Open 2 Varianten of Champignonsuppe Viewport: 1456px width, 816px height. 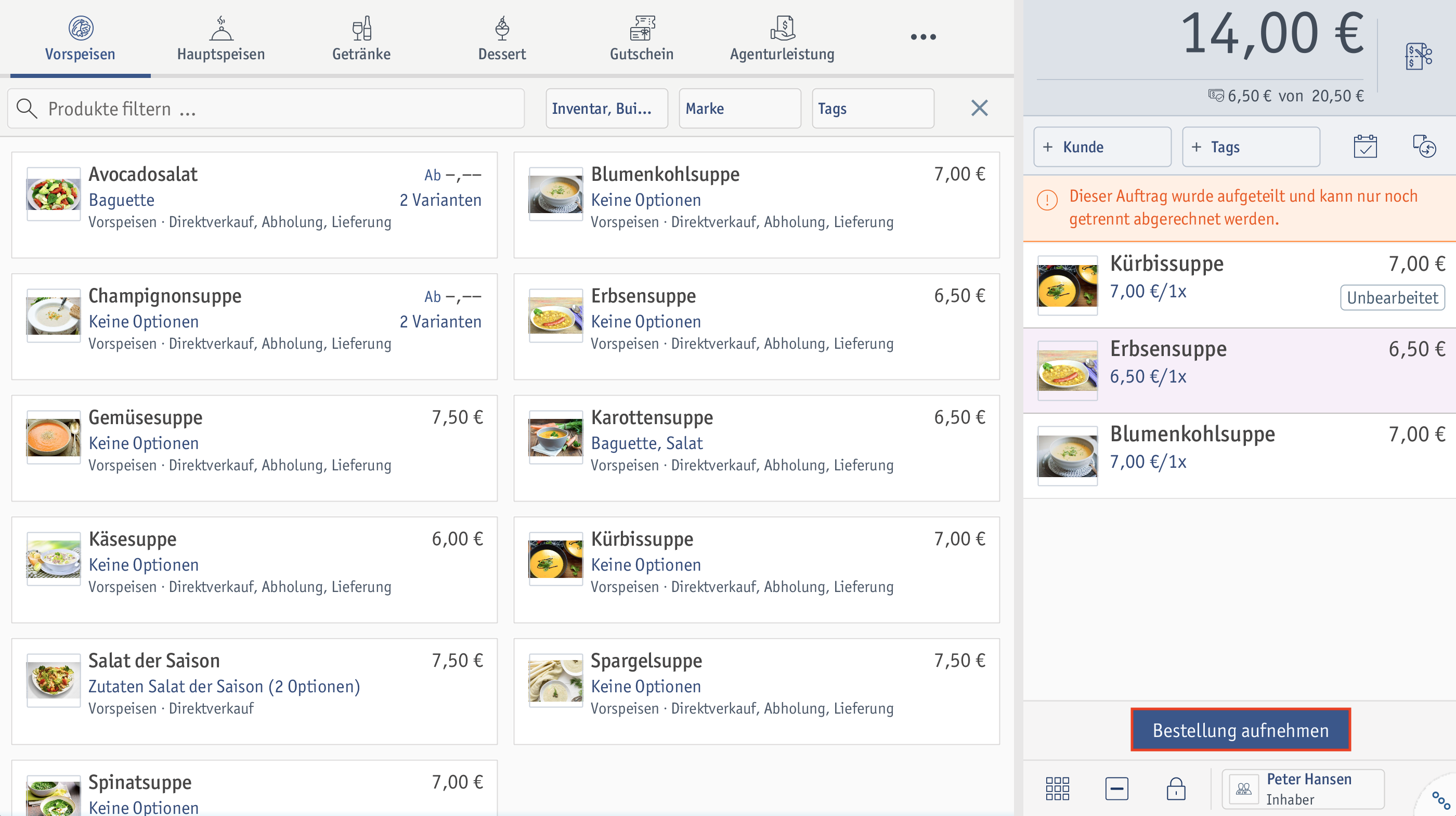pos(440,322)
